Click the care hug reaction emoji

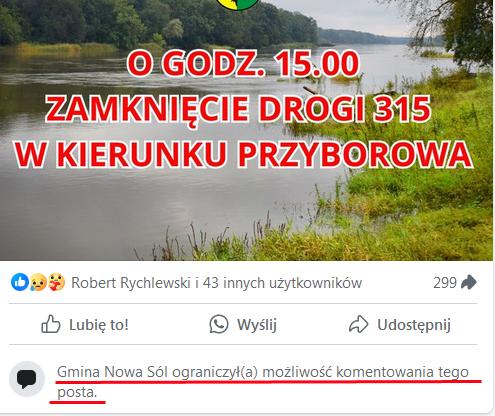[x=56, y=282]
